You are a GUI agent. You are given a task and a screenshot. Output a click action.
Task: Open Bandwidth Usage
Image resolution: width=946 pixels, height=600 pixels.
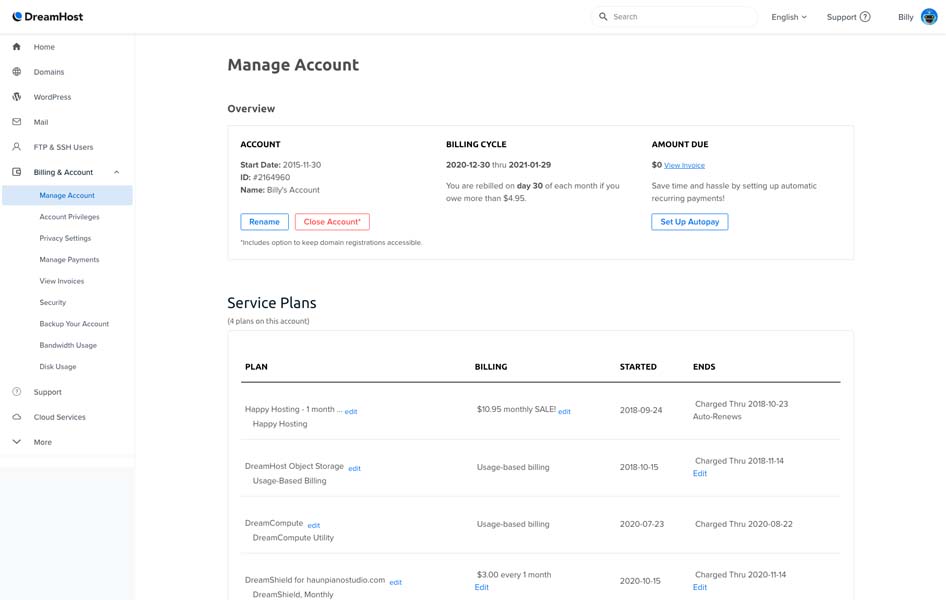click(68, 345)
